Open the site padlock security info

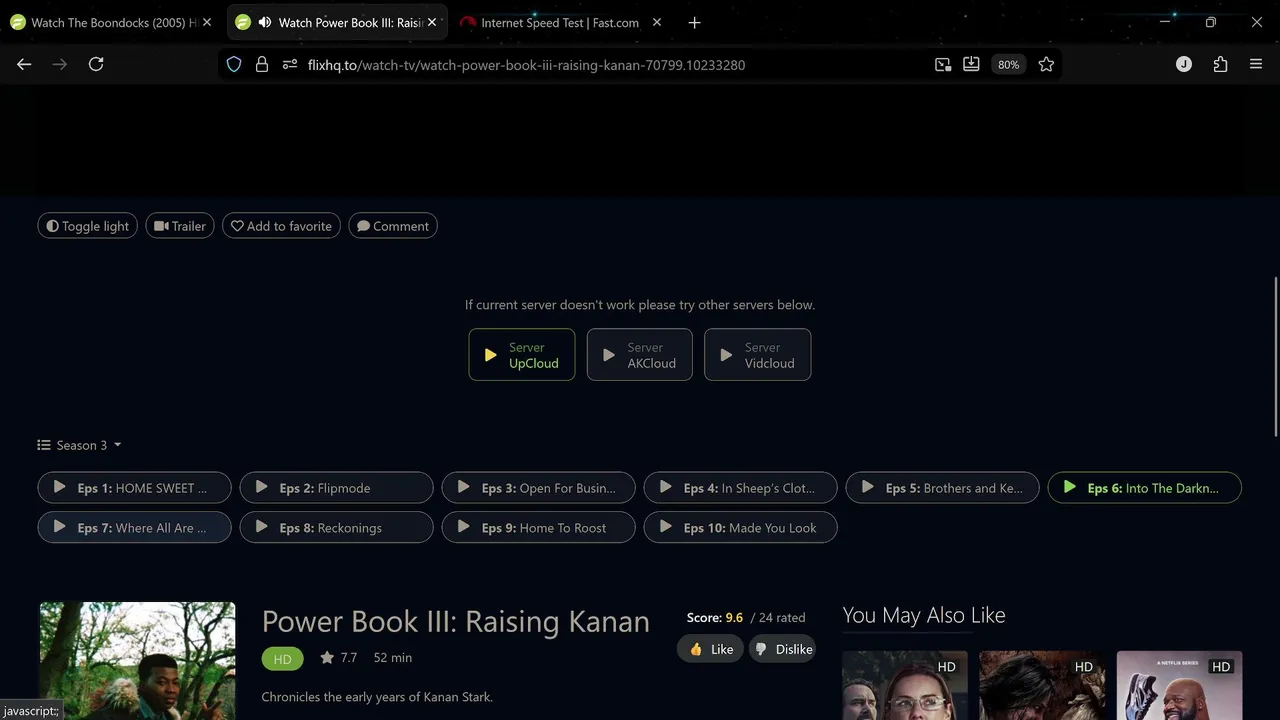click(x=262, y=64)
